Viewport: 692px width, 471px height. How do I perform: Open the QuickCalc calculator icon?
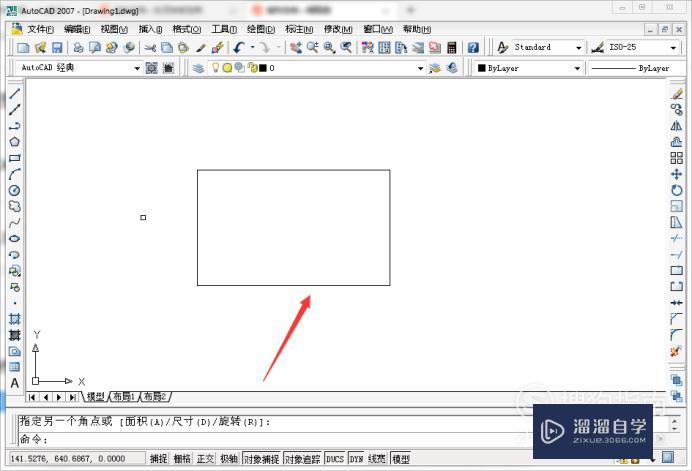tap(451, 47)
